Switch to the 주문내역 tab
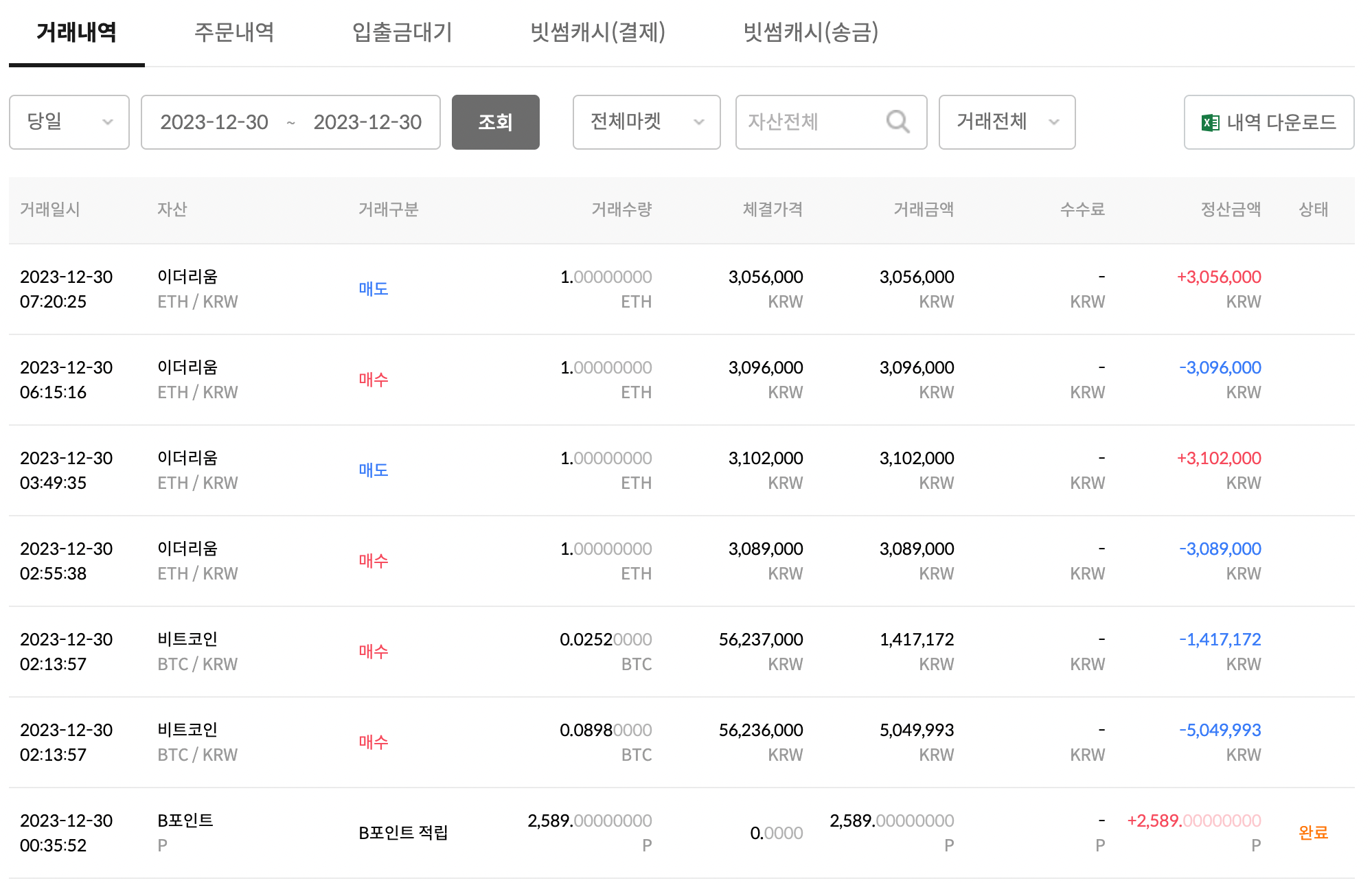1372x883 pixels. tap(234, 32)
